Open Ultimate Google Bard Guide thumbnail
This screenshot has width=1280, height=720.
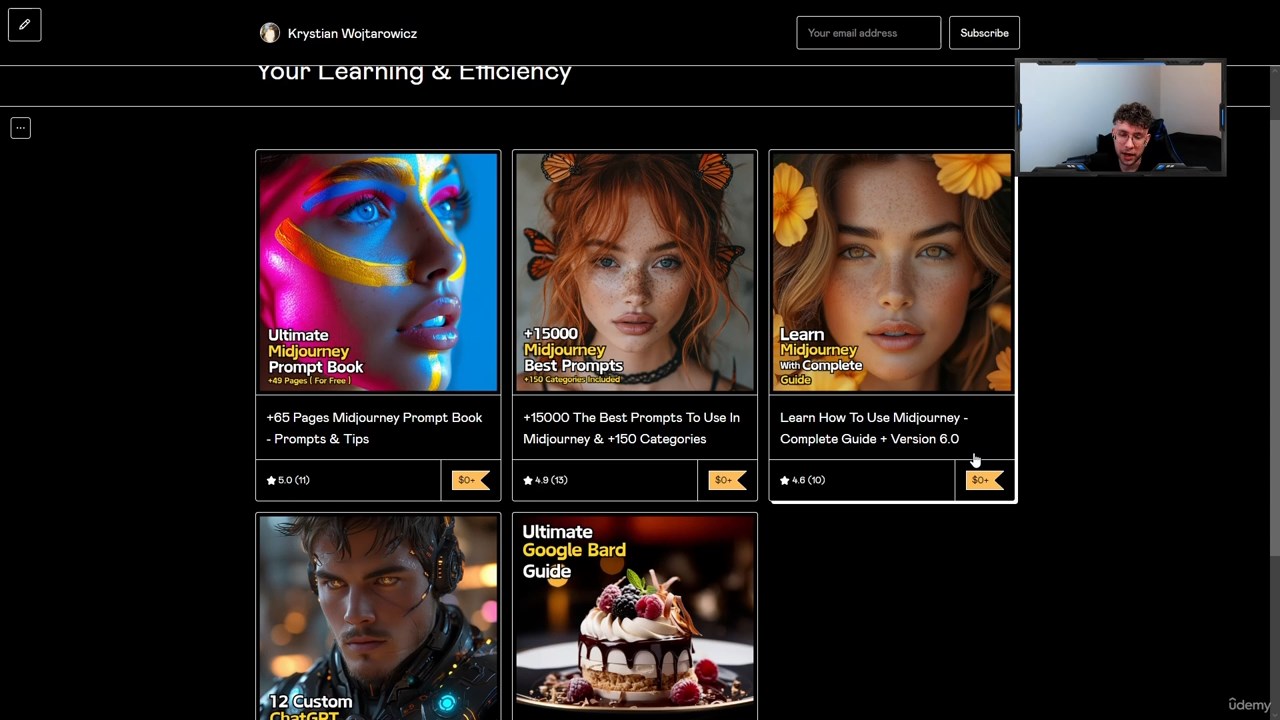click(x=635, y=617)
